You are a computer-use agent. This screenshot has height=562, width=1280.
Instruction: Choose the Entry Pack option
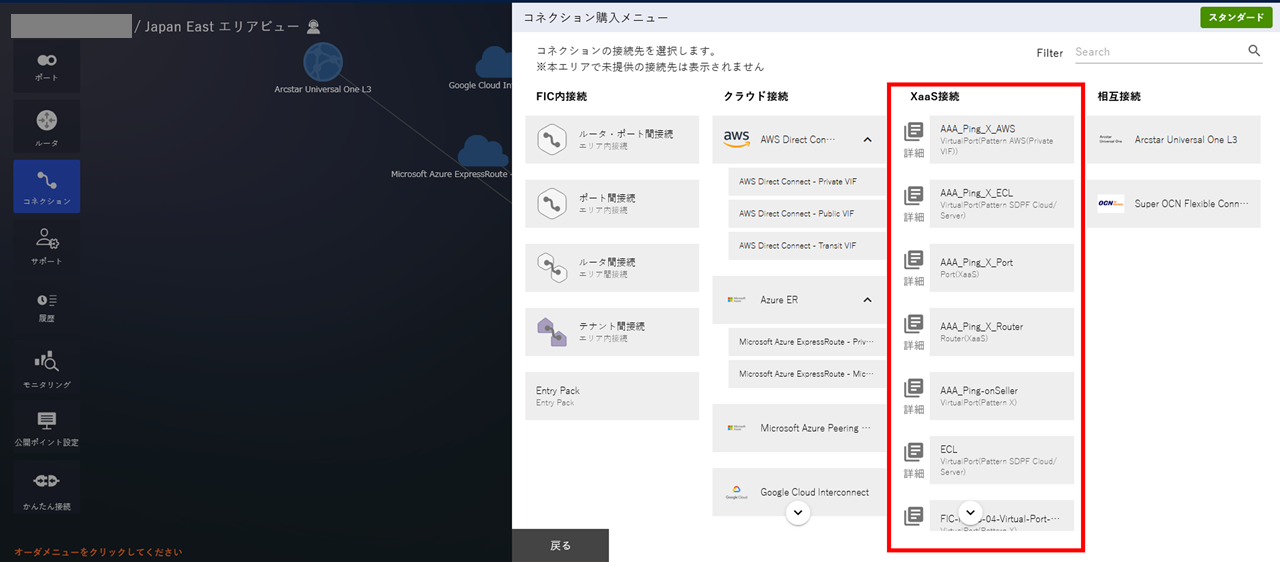[612, 396]
